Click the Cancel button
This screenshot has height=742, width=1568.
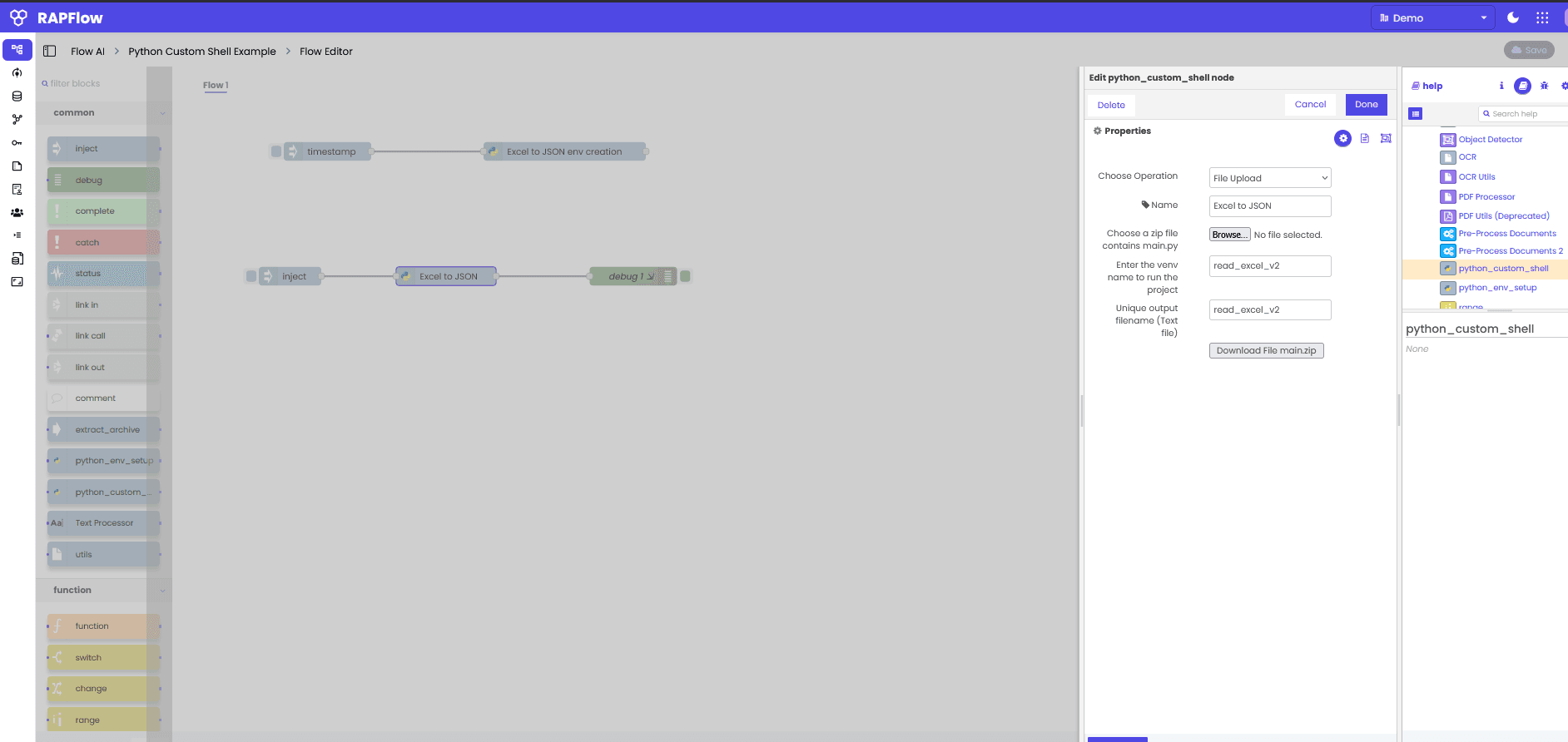(x=1310, y=105)
